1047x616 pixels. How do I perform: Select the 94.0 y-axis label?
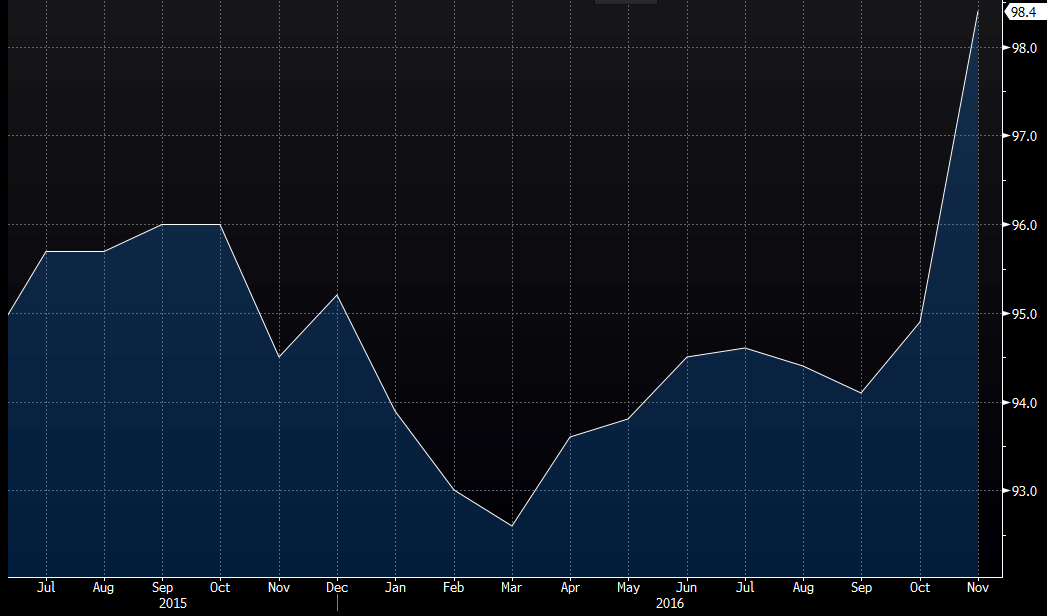click(x=1021, y=403)
